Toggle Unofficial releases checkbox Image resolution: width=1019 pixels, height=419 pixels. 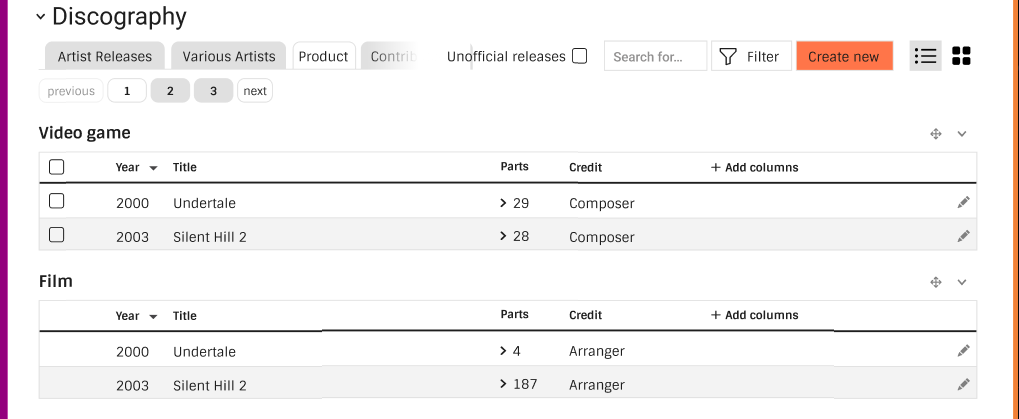[x=580, y=56]
